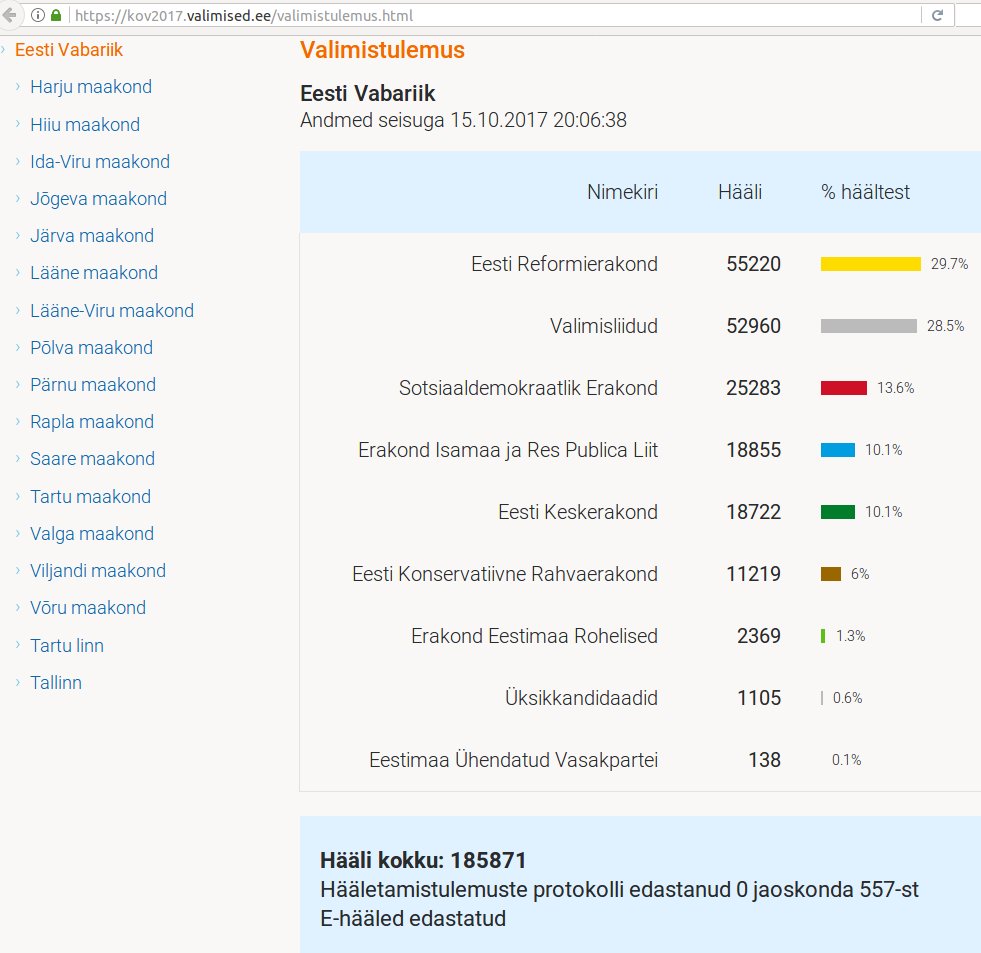Open Võru maakond results
Screen dimensions: 981x953
(x=88, y=608)
